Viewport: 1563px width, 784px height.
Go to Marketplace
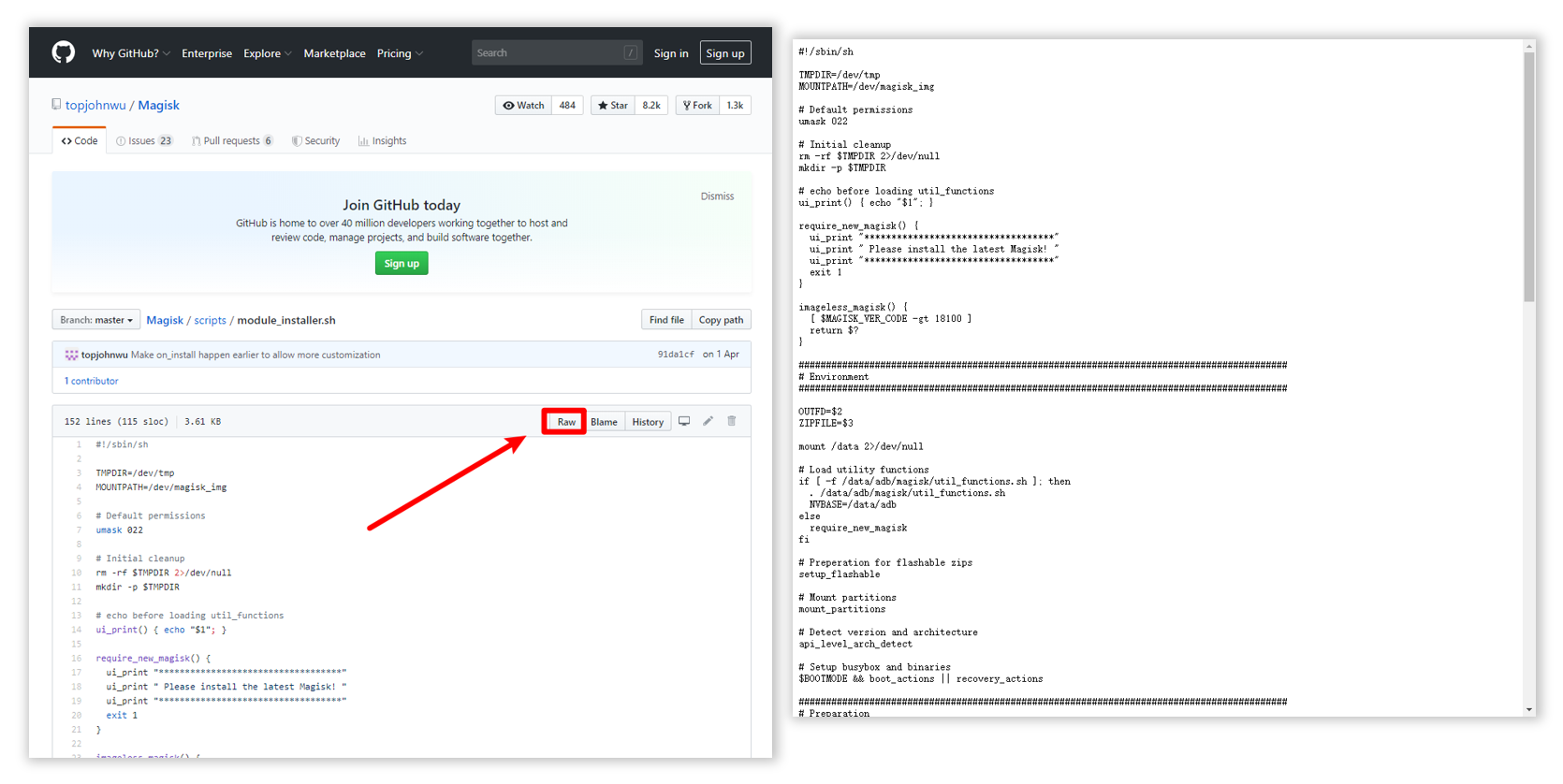[x=334, y=53]
